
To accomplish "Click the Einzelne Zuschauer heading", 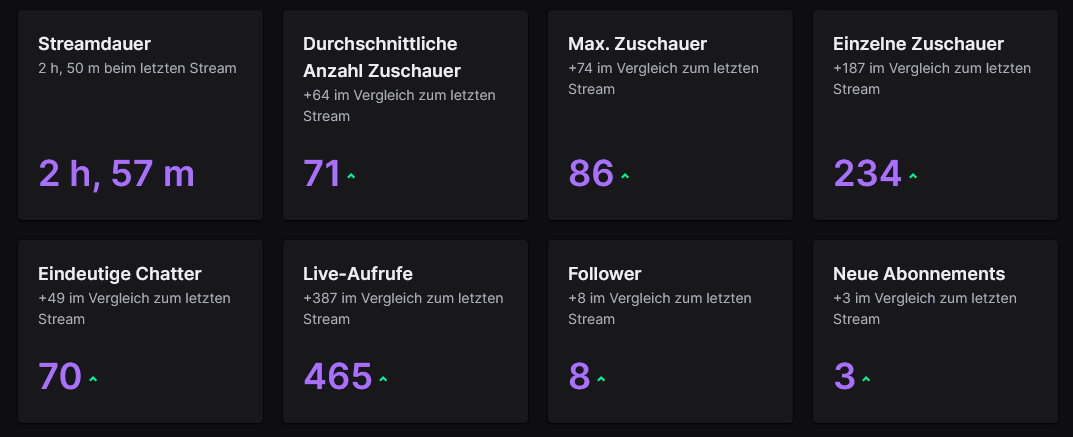I will (918, 44).
